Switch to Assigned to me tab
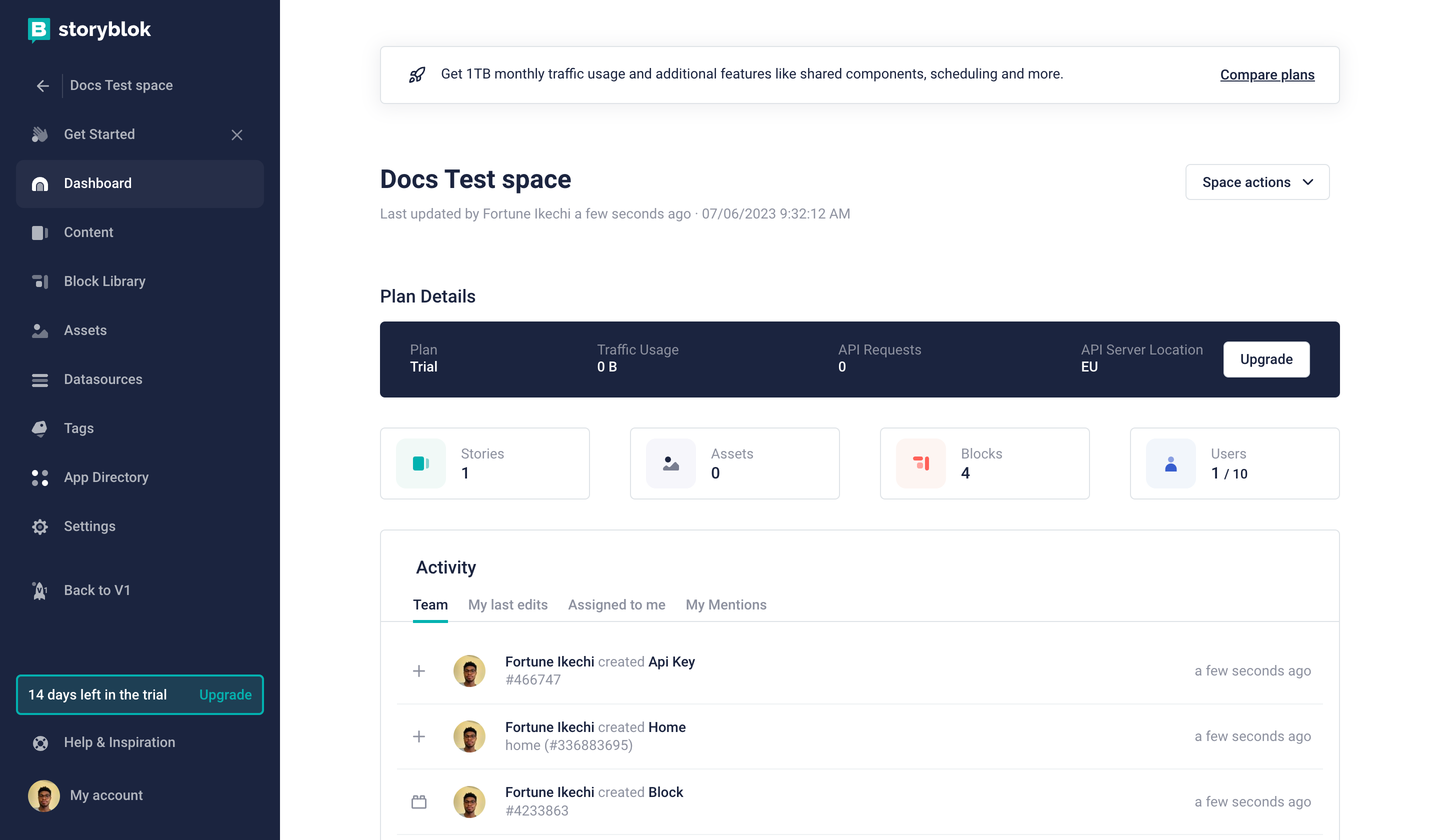The width and height of the screenshot is (1440, 840). tap(616, 605)
